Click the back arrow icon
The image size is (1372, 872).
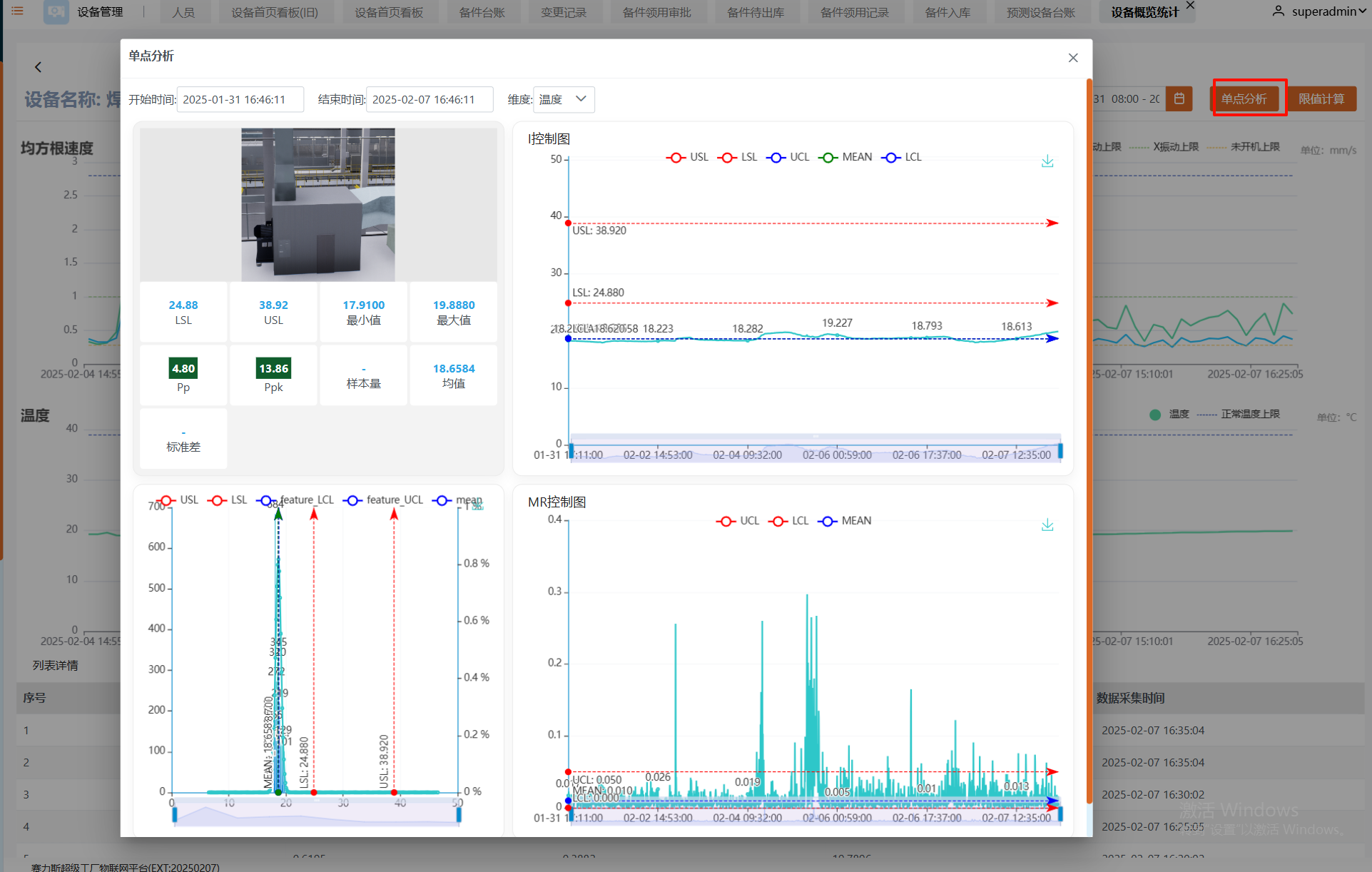click(x=39, y=67)
